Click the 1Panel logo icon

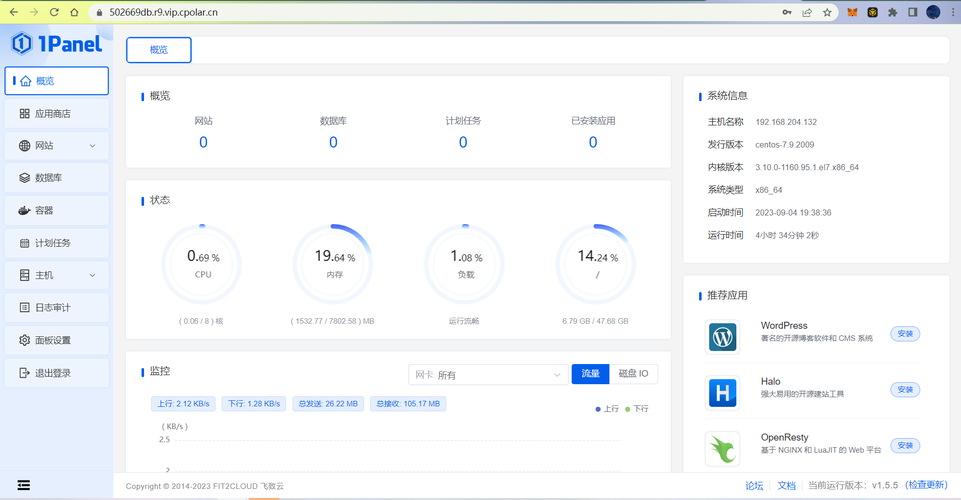pyautogui.click(x=22, y=44)
